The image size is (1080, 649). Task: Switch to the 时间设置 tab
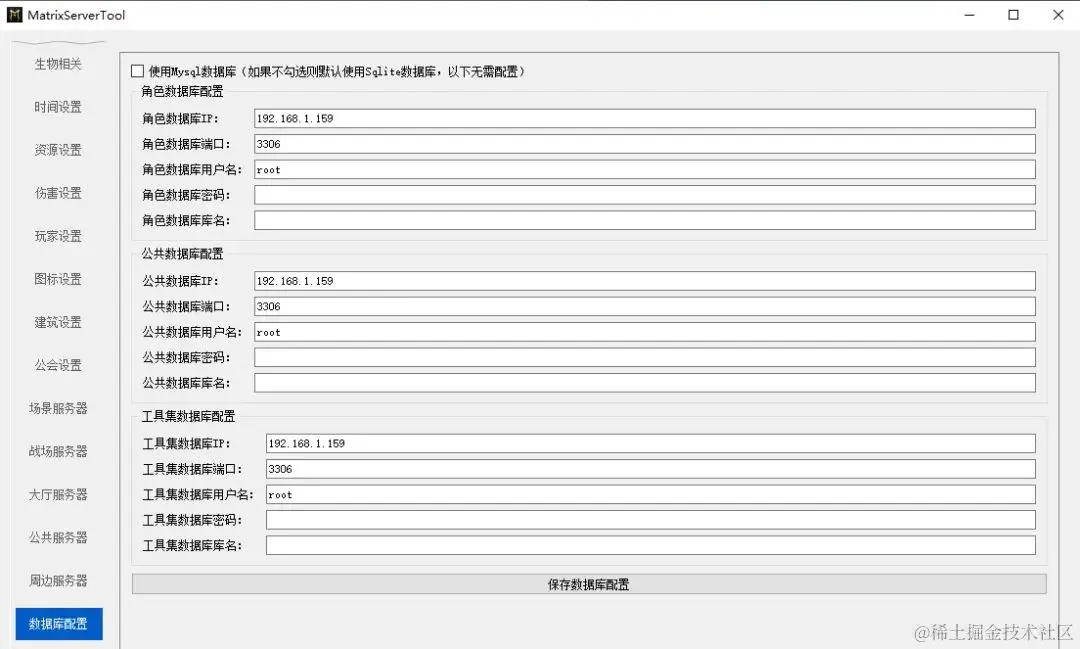pyautogui.click(x=59, y=107)
